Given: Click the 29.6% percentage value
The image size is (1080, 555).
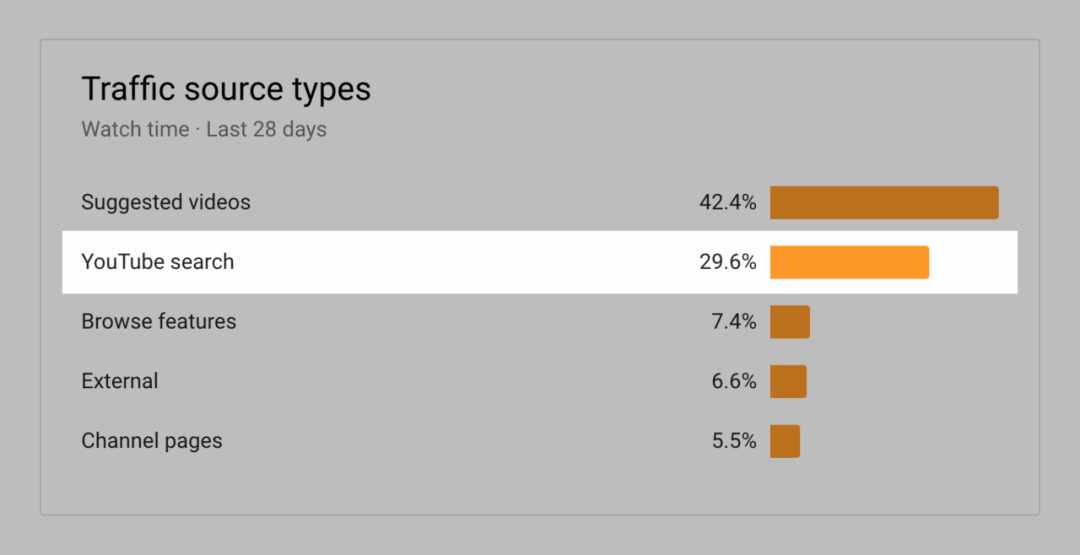Looking at the screenshot, I should pyautogui.click(x=727, y=262).
